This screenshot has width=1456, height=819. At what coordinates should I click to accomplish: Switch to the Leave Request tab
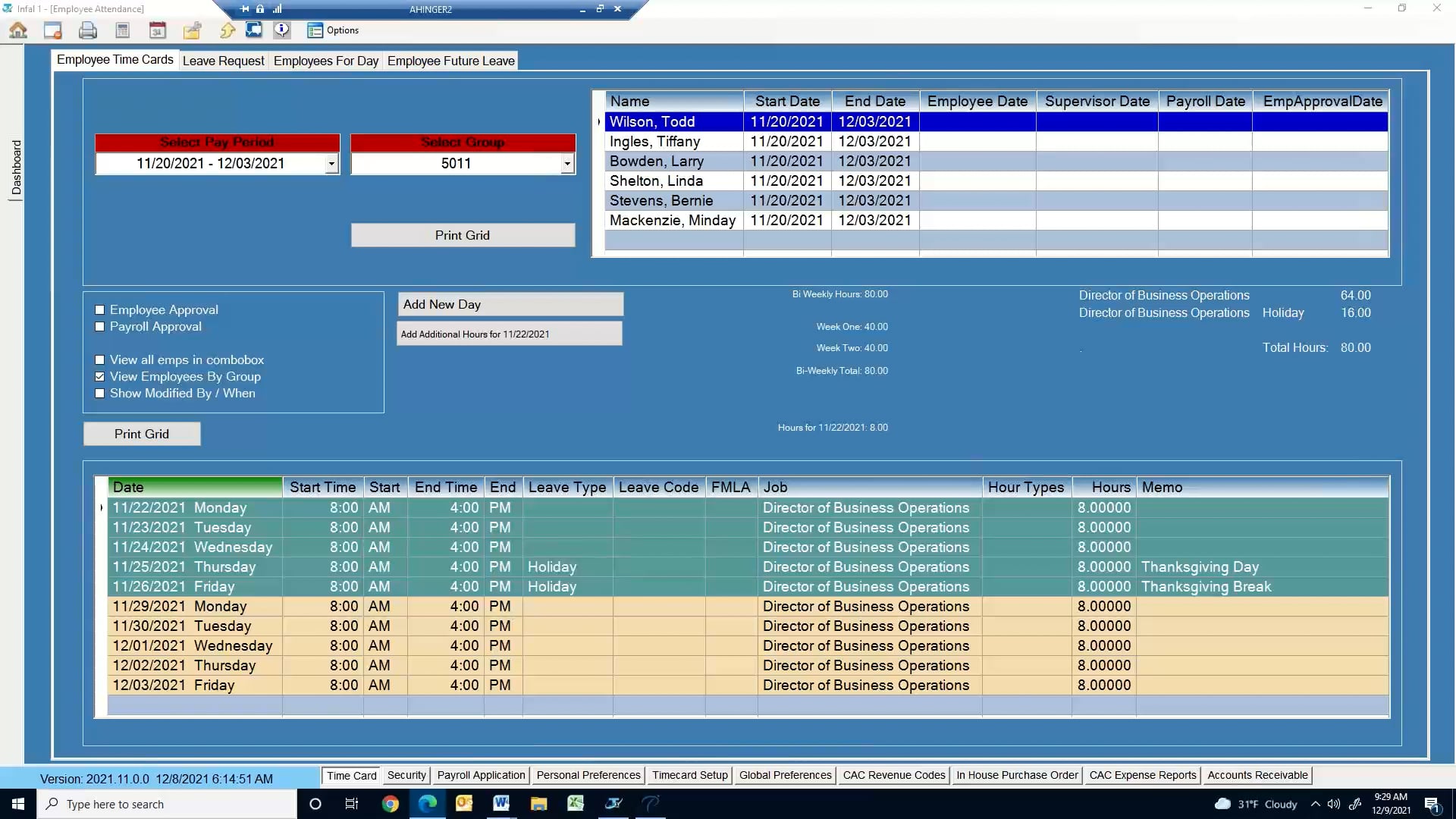[223, 61]
